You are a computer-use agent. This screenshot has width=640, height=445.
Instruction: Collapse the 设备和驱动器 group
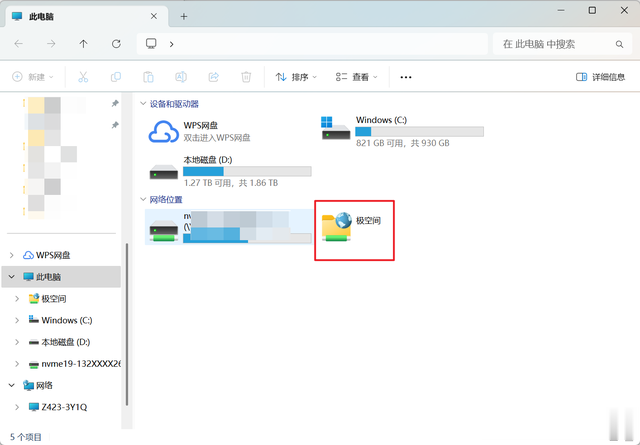coord(143,104)
